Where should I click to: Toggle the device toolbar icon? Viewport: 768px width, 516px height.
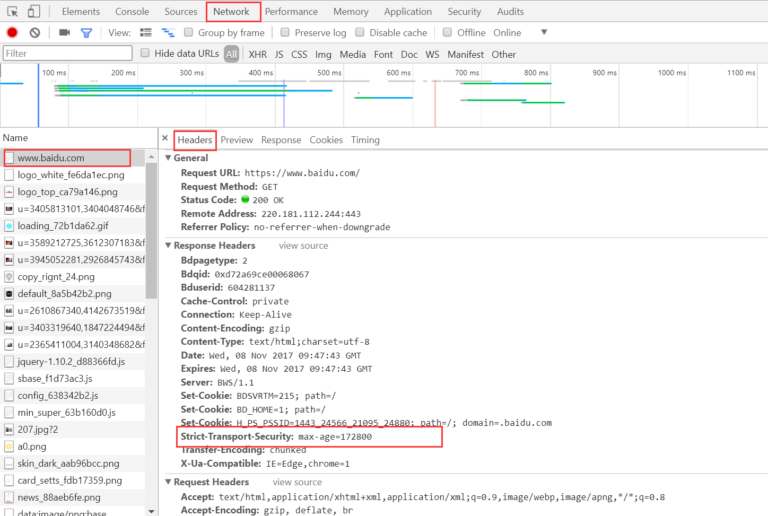[x=33, y=11]
